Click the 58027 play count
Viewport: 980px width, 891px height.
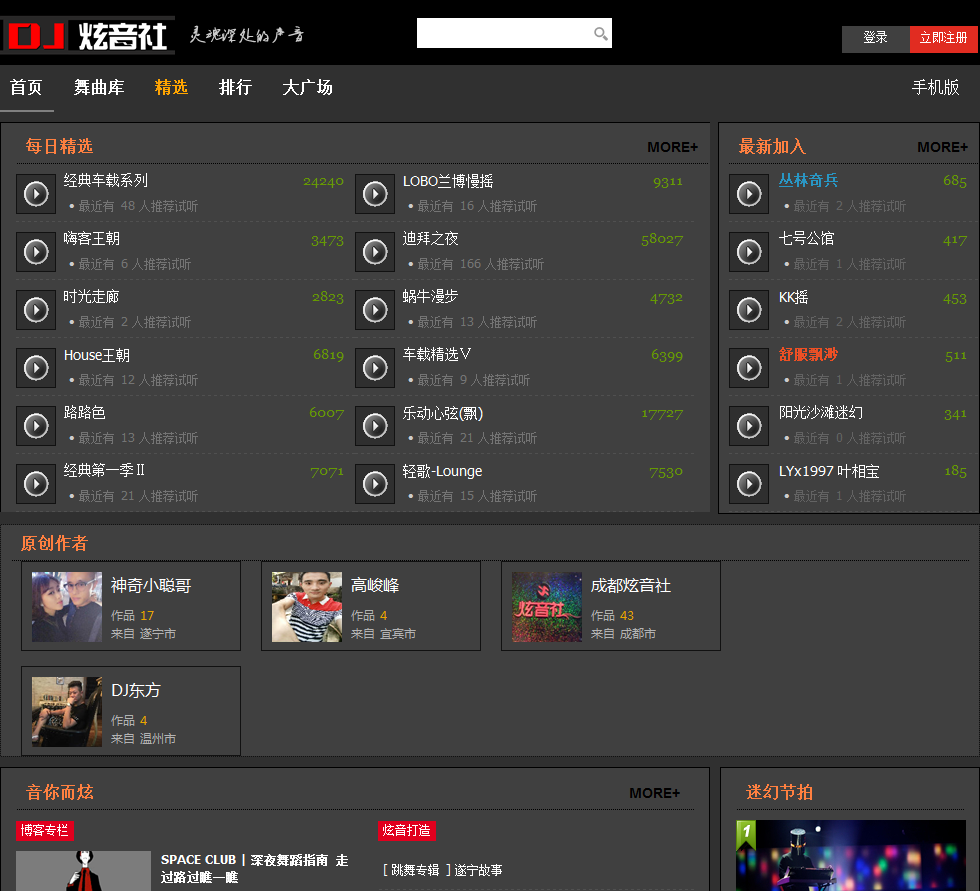(x=662, y=240)
